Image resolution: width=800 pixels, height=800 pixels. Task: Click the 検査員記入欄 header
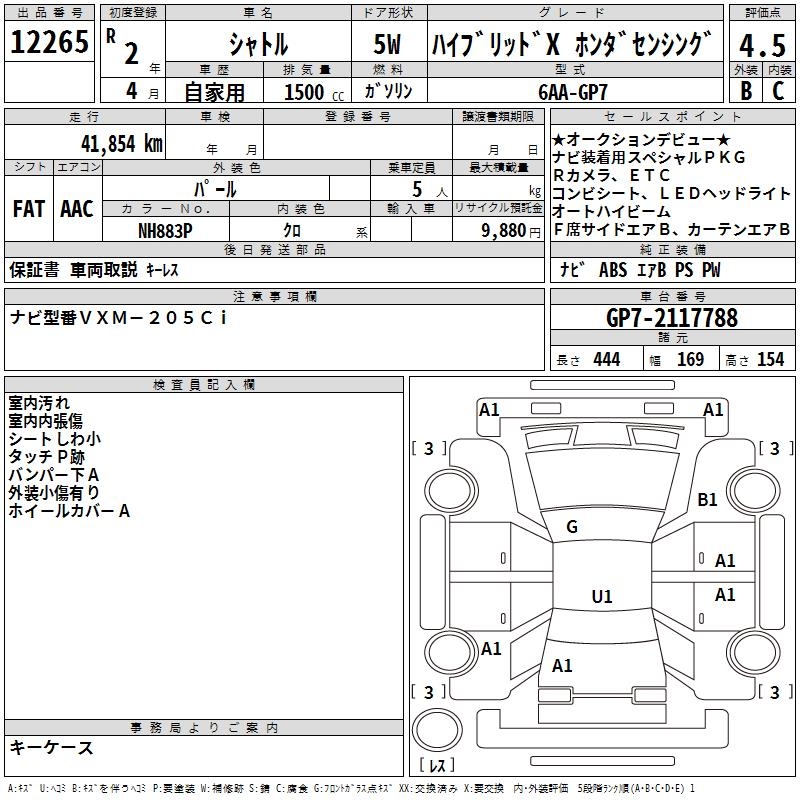(204, 385)
